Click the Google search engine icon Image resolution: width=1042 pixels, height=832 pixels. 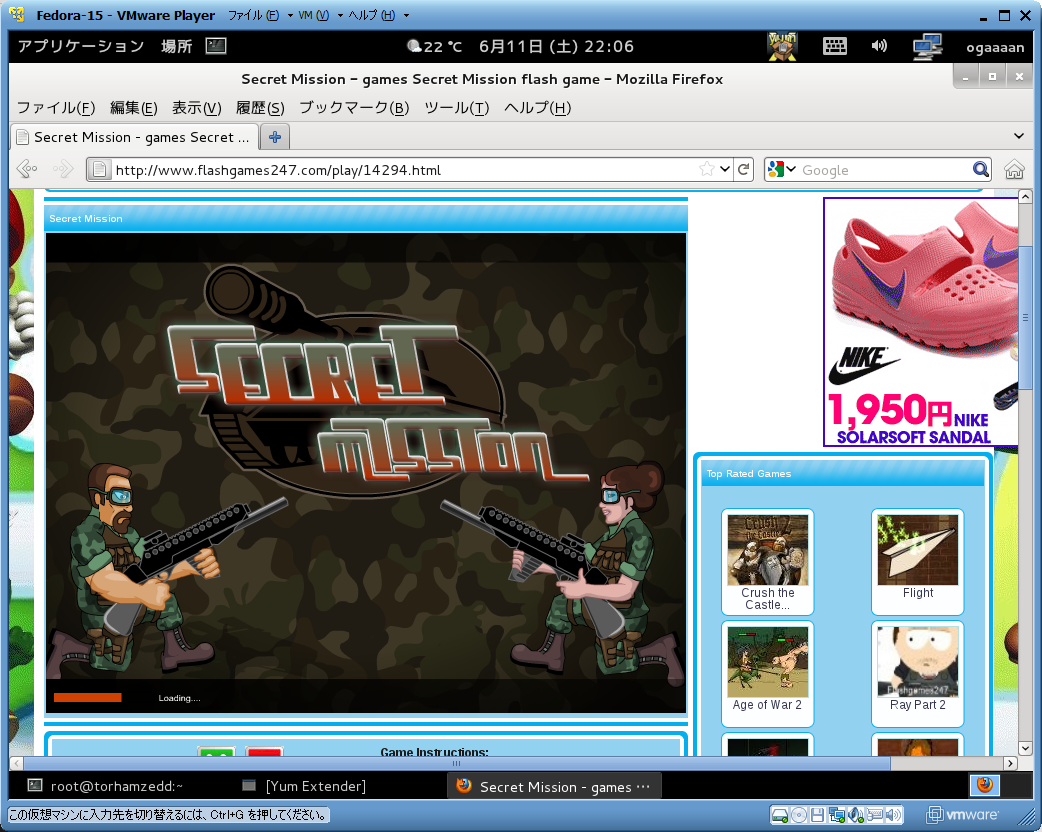point(775,169)
